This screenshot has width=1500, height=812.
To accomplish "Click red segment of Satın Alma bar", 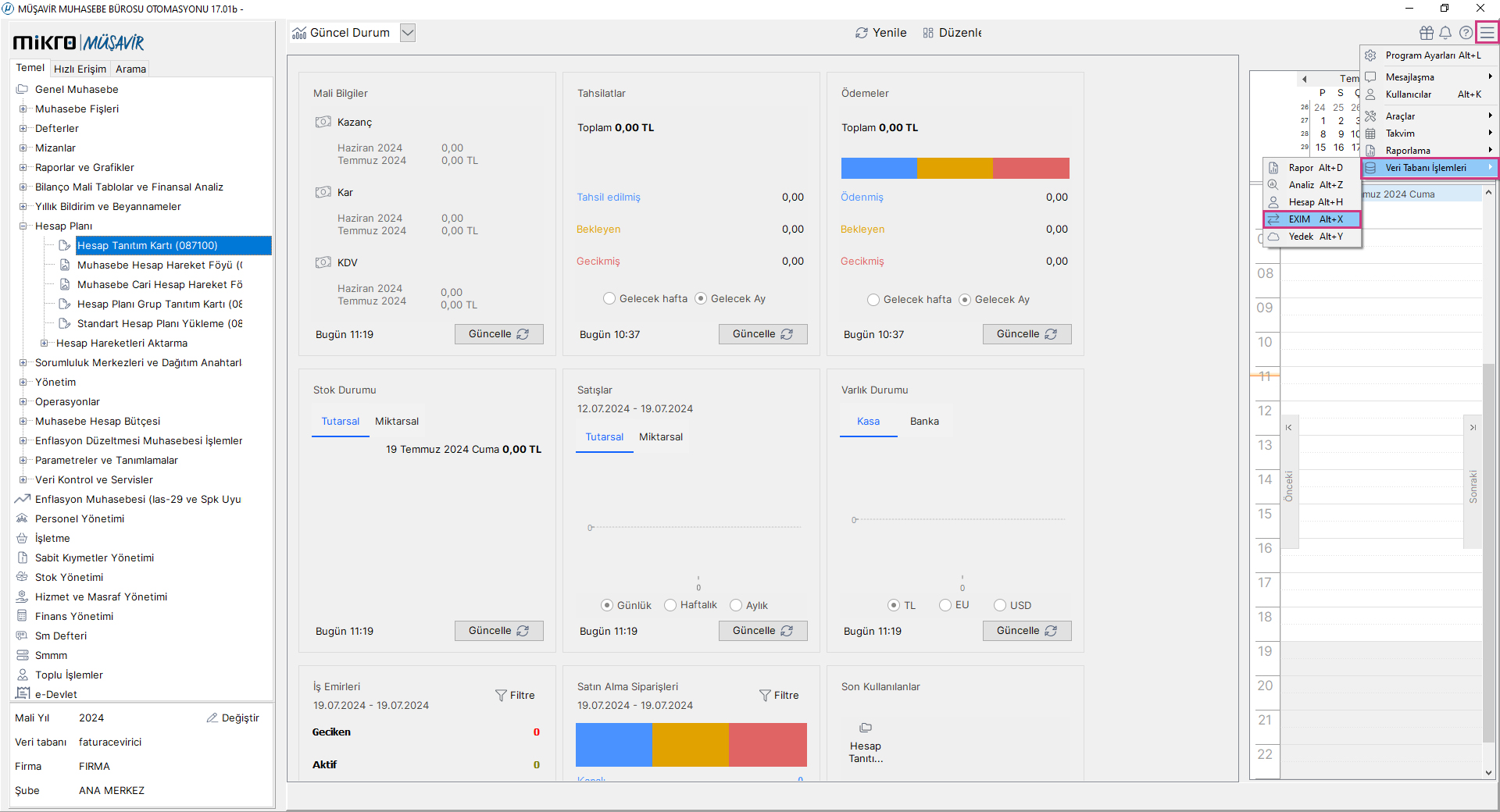I will coord(767,744).
